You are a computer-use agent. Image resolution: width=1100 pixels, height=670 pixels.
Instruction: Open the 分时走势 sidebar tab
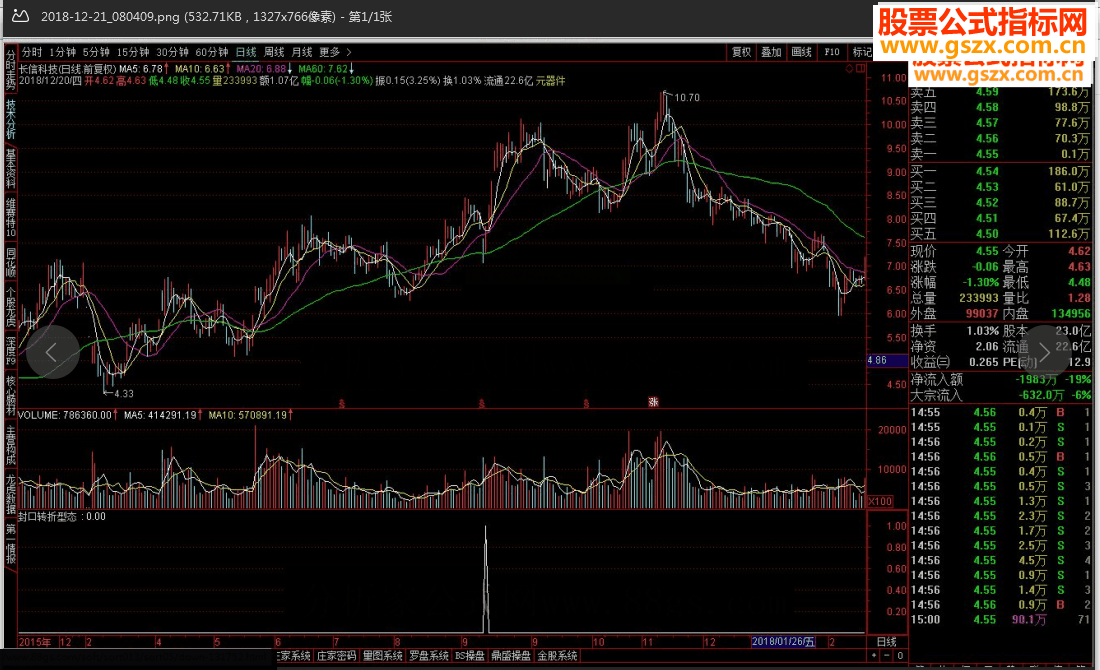point(11,68)
